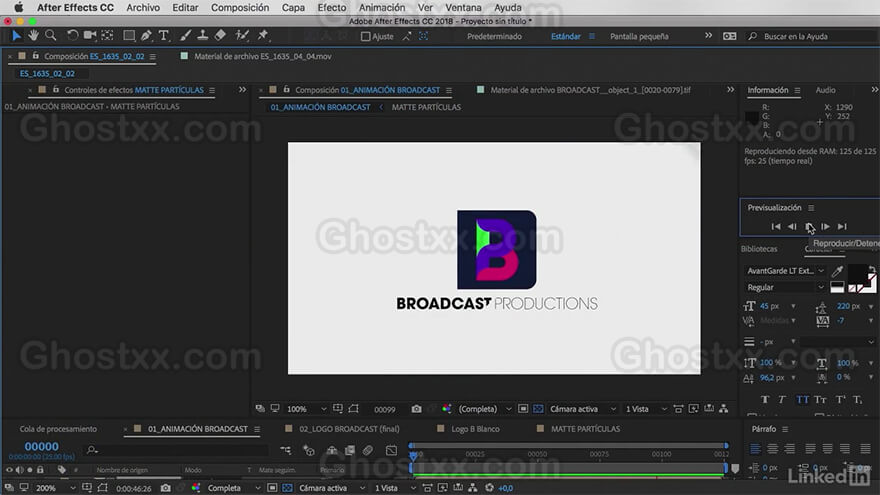Select the Eraser tool
This screenshot has height=495, width=880.
coord(220,36)
